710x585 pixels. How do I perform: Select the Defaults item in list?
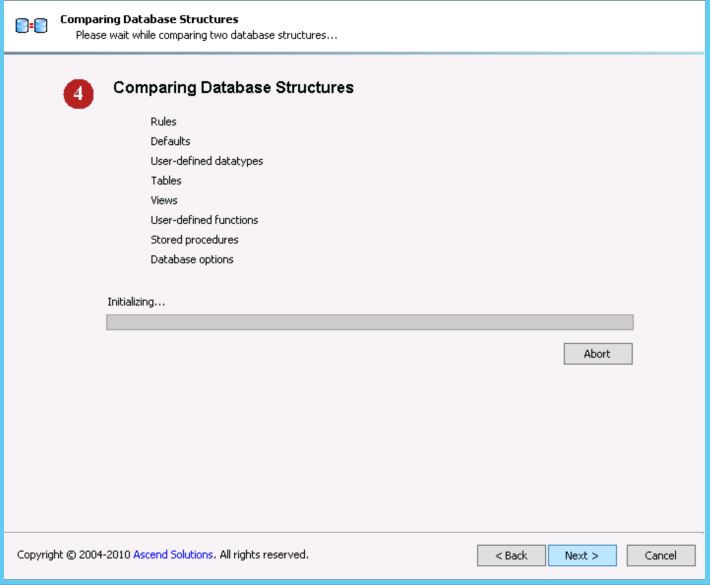coord(170,142)
